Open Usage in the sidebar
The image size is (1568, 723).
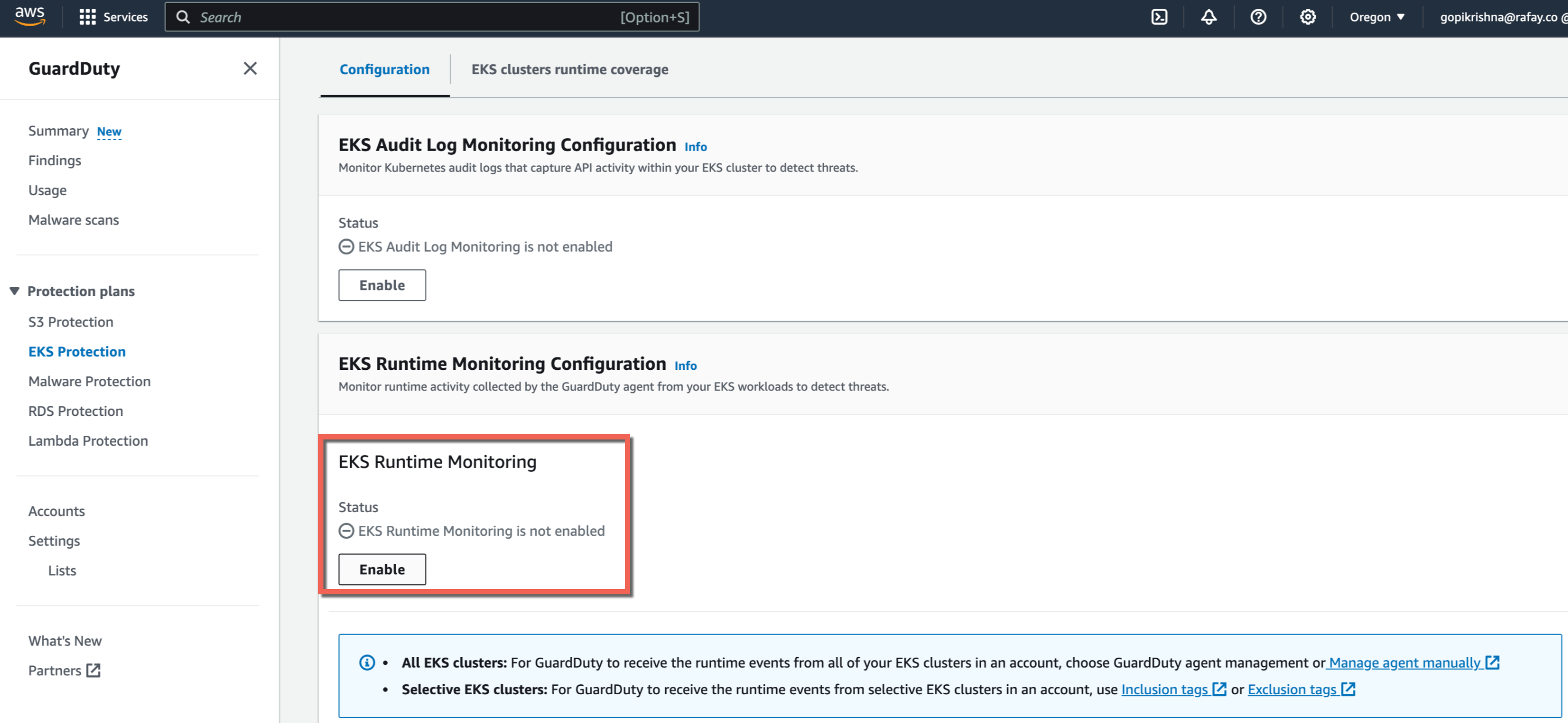pos(48,190)
